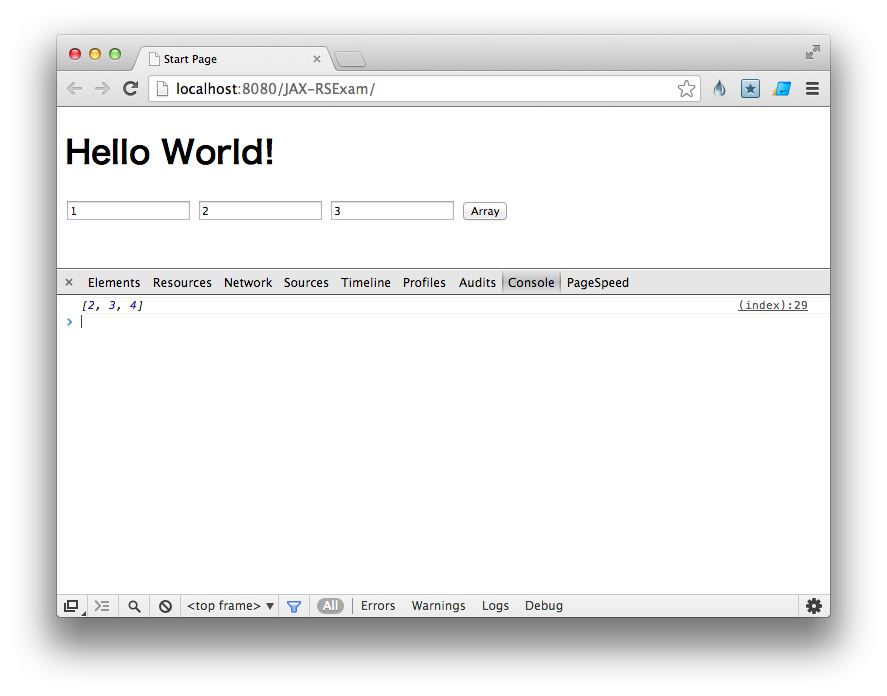Viewport: 887px width, 696px height.
Task: Undock DevTools into a separate window
Action: tap(71, 606)
